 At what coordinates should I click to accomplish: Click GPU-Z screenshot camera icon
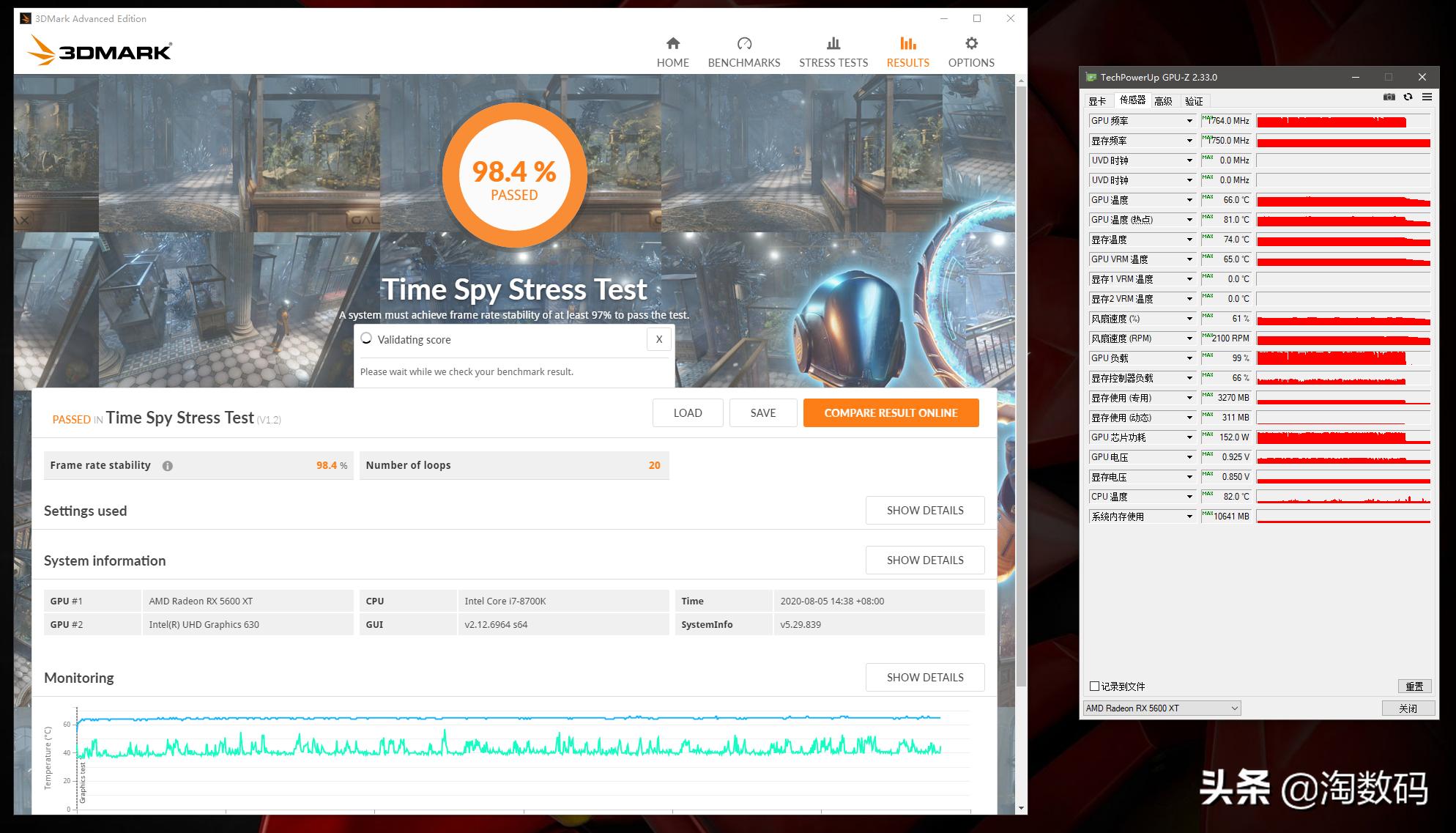point(1389,97)
